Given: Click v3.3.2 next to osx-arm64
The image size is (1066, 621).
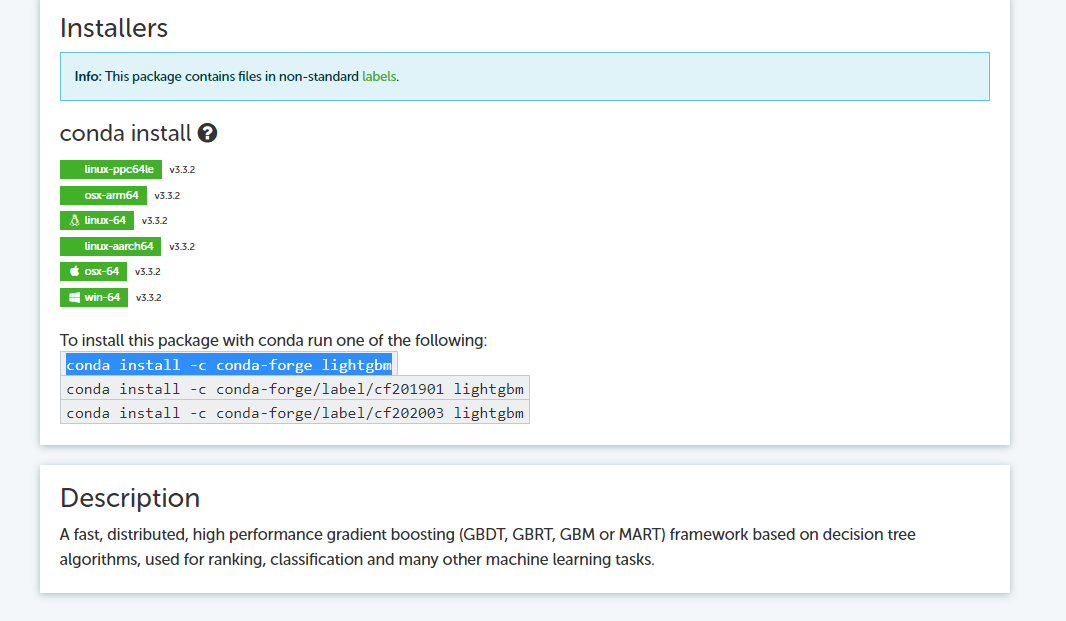Looking at the screenshot, I should pos(167,195).
